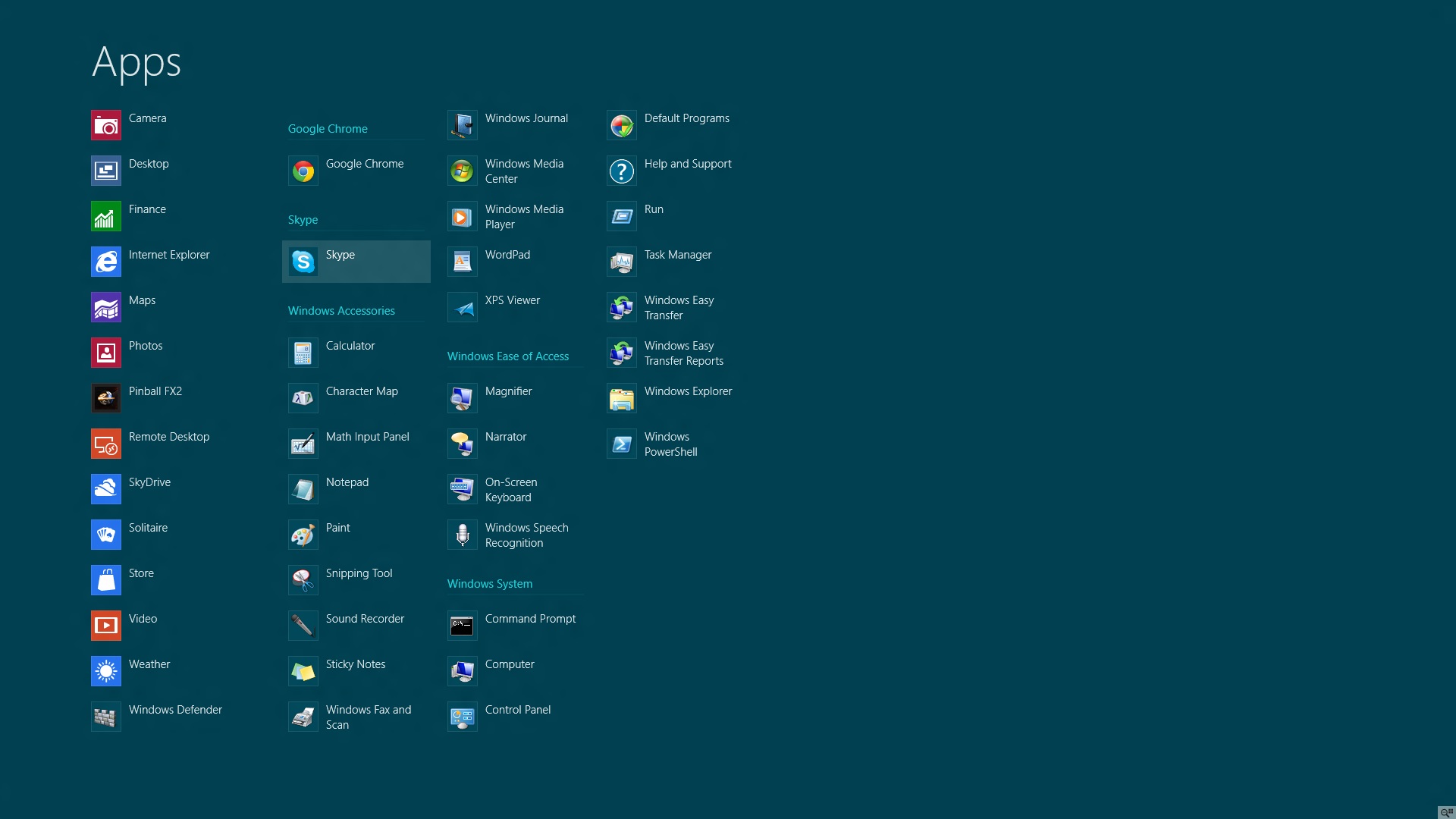Open the Store icon
The width and height of the screenshot is (1456, 819).
coord(106,580)
